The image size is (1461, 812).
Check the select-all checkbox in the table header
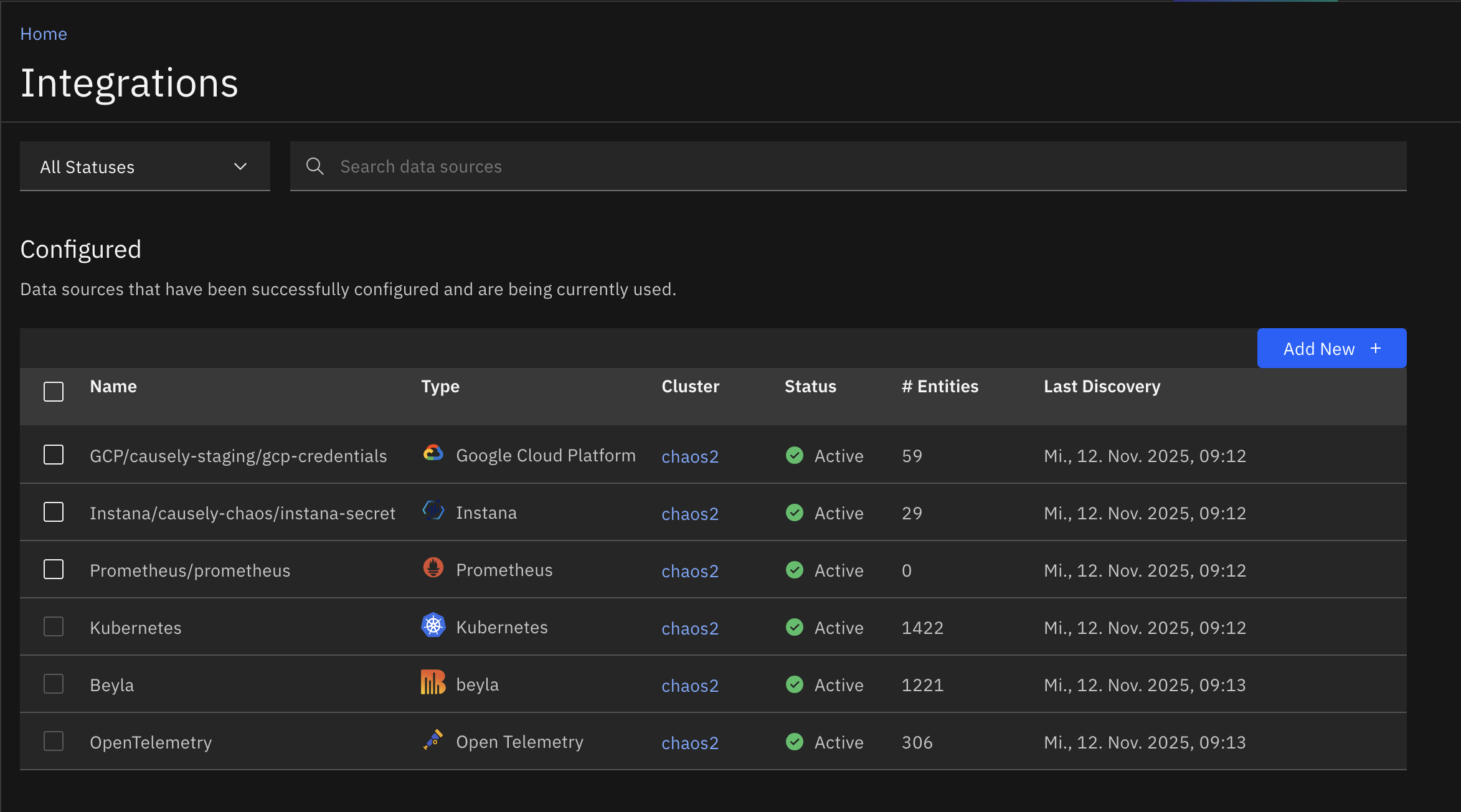(x=54, y=391)
